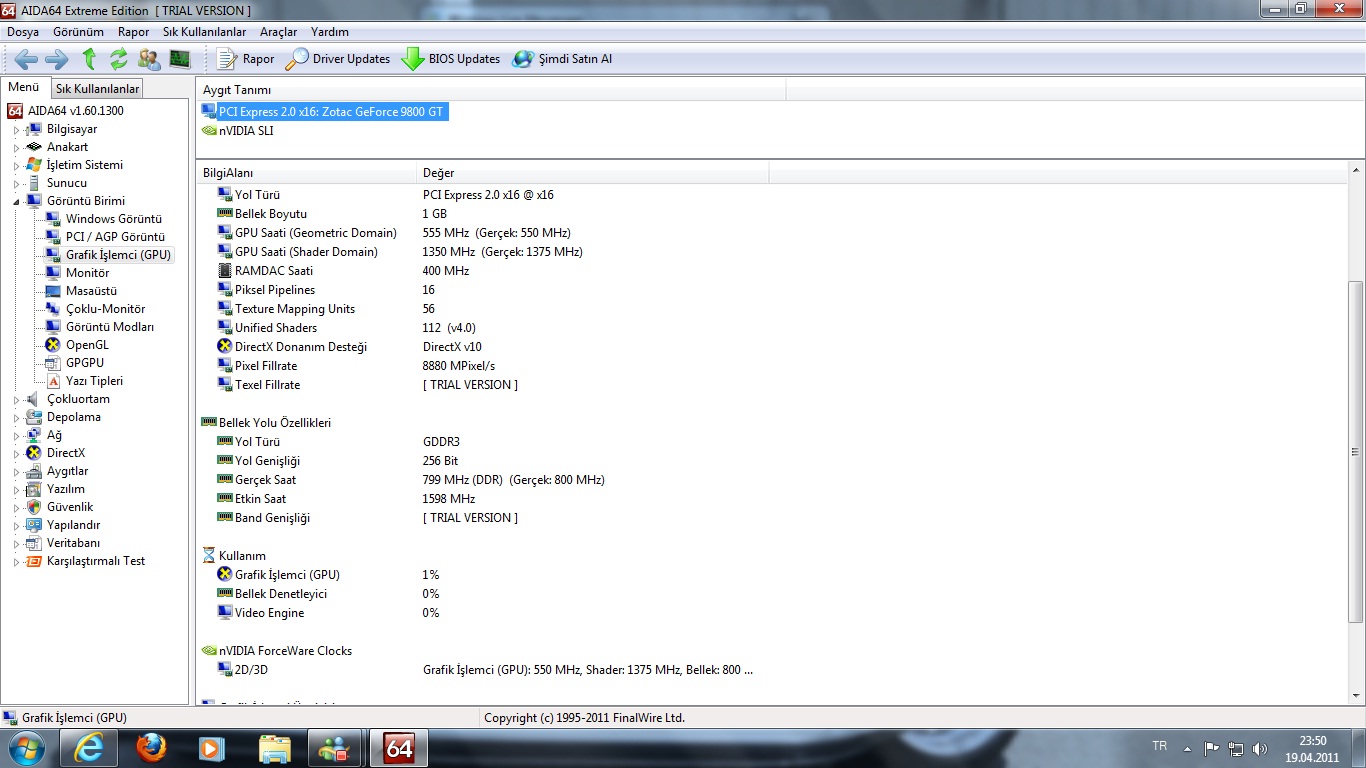Click the Veritabanı tree icon
Image resolution: width=1366 pixels, height=768 pixels.
click(x=34, y=543)
